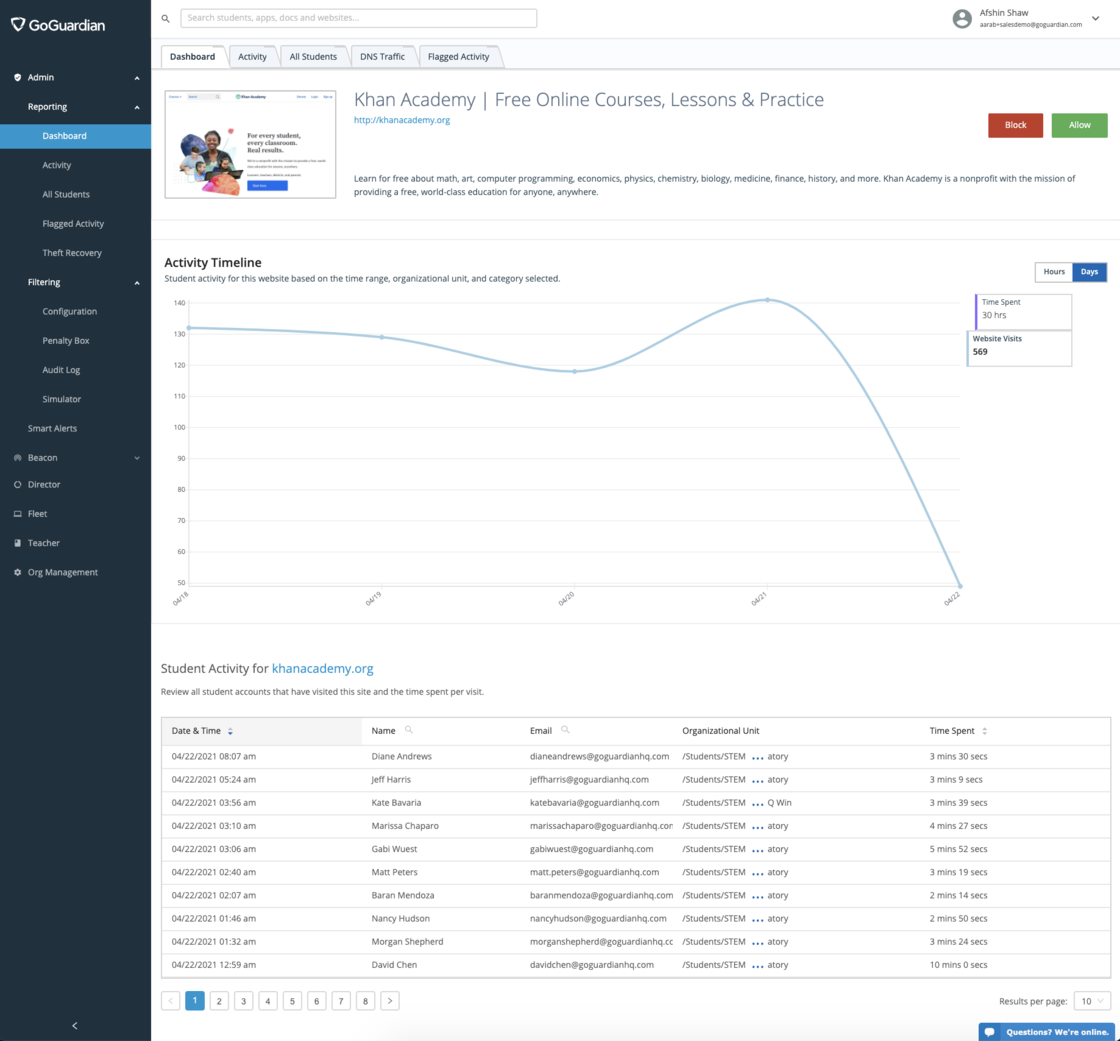Viewport: 1120px width, 1041px height.
Task: Click the green Allow button
Action: click(x=1079, y=125)
